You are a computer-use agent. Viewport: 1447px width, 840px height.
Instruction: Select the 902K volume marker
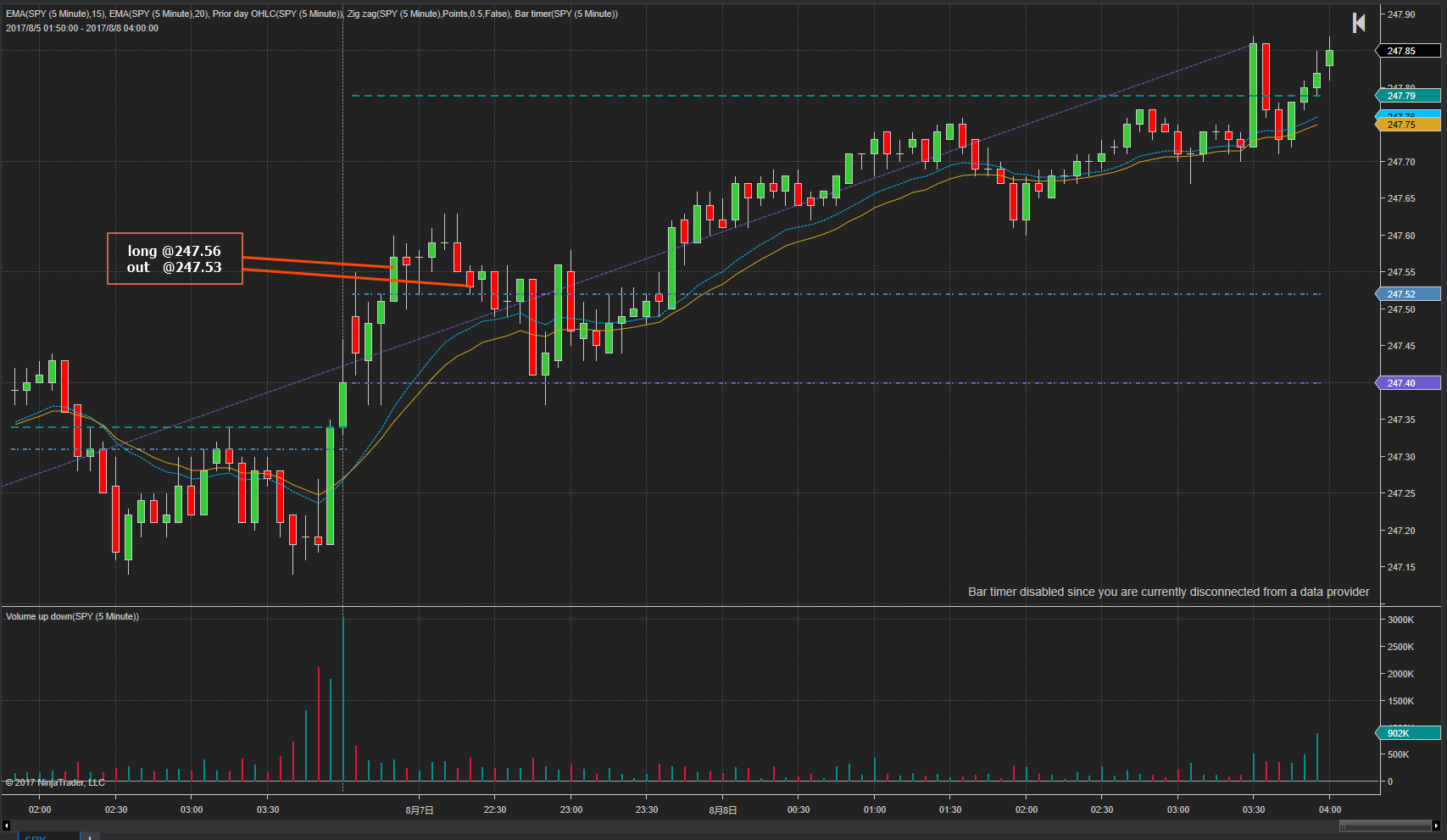click(x=1407, y=733)
